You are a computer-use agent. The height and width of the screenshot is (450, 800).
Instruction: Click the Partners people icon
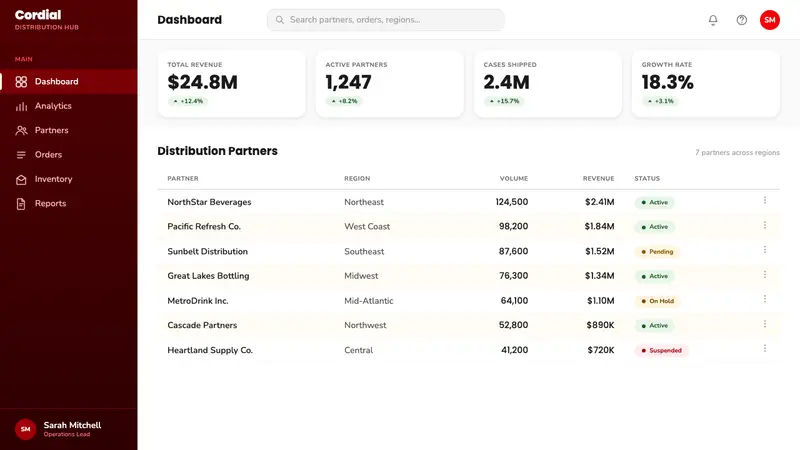click(21, 131)
